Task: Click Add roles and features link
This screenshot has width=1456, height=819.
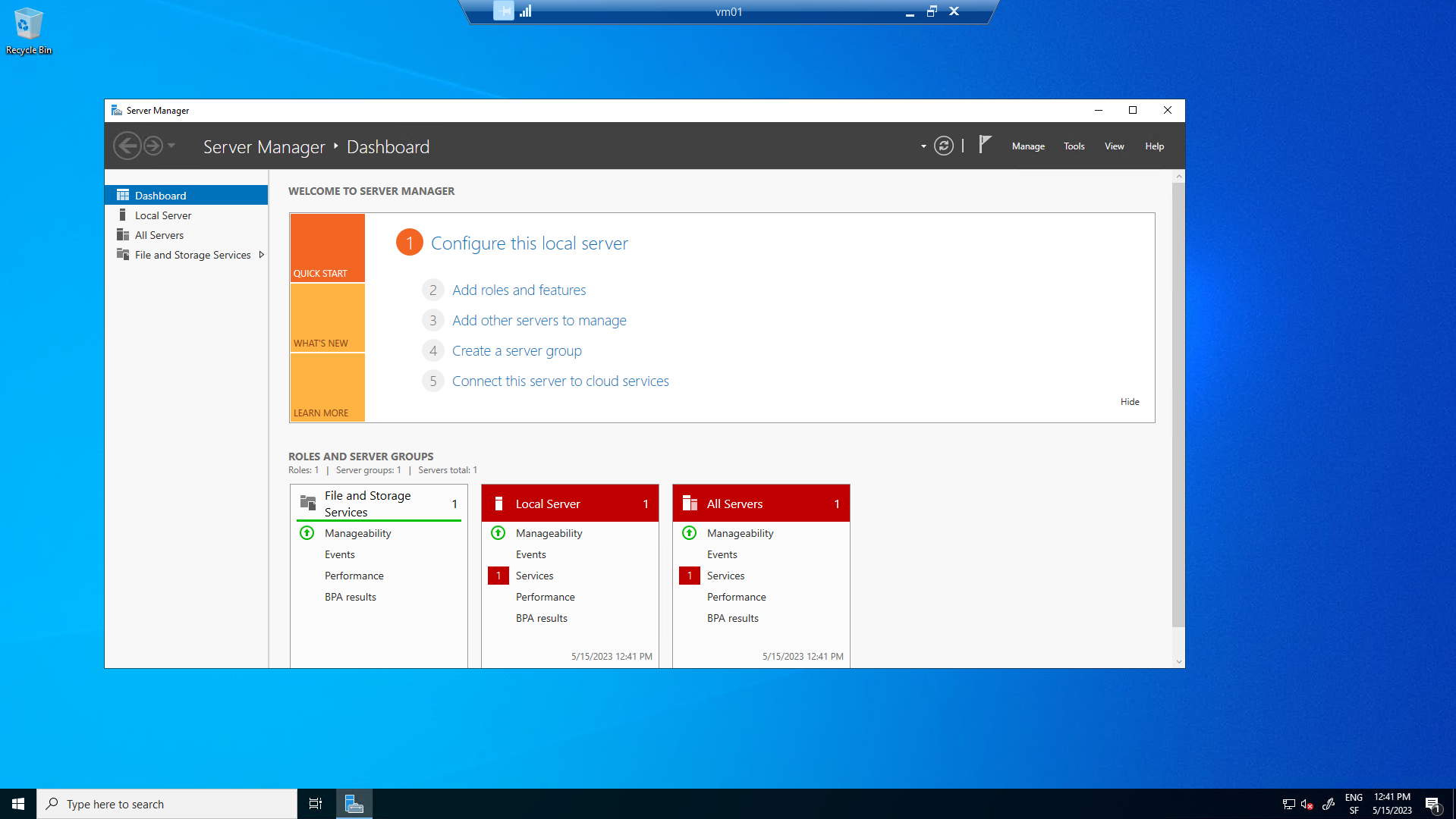Action: 519,290
